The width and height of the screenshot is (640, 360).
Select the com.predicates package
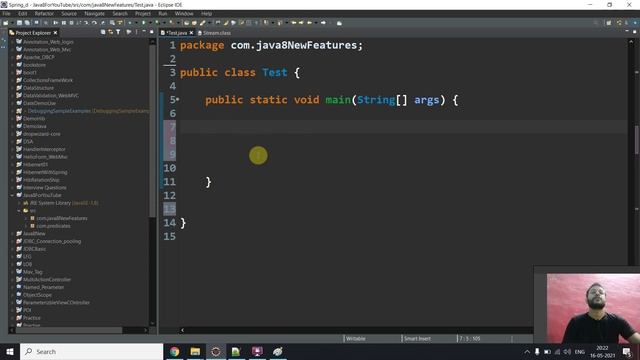[53, 226]
